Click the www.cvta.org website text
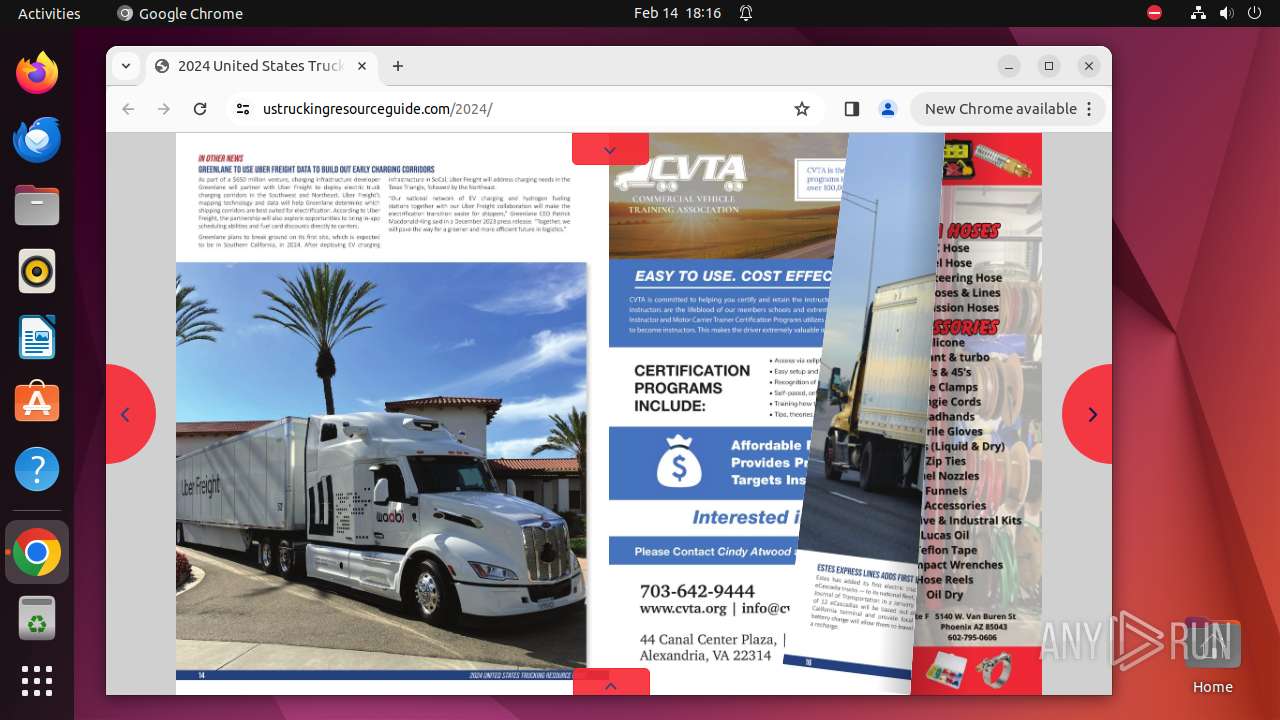This screenshot has height=720, width=1280. pos(683,608)
